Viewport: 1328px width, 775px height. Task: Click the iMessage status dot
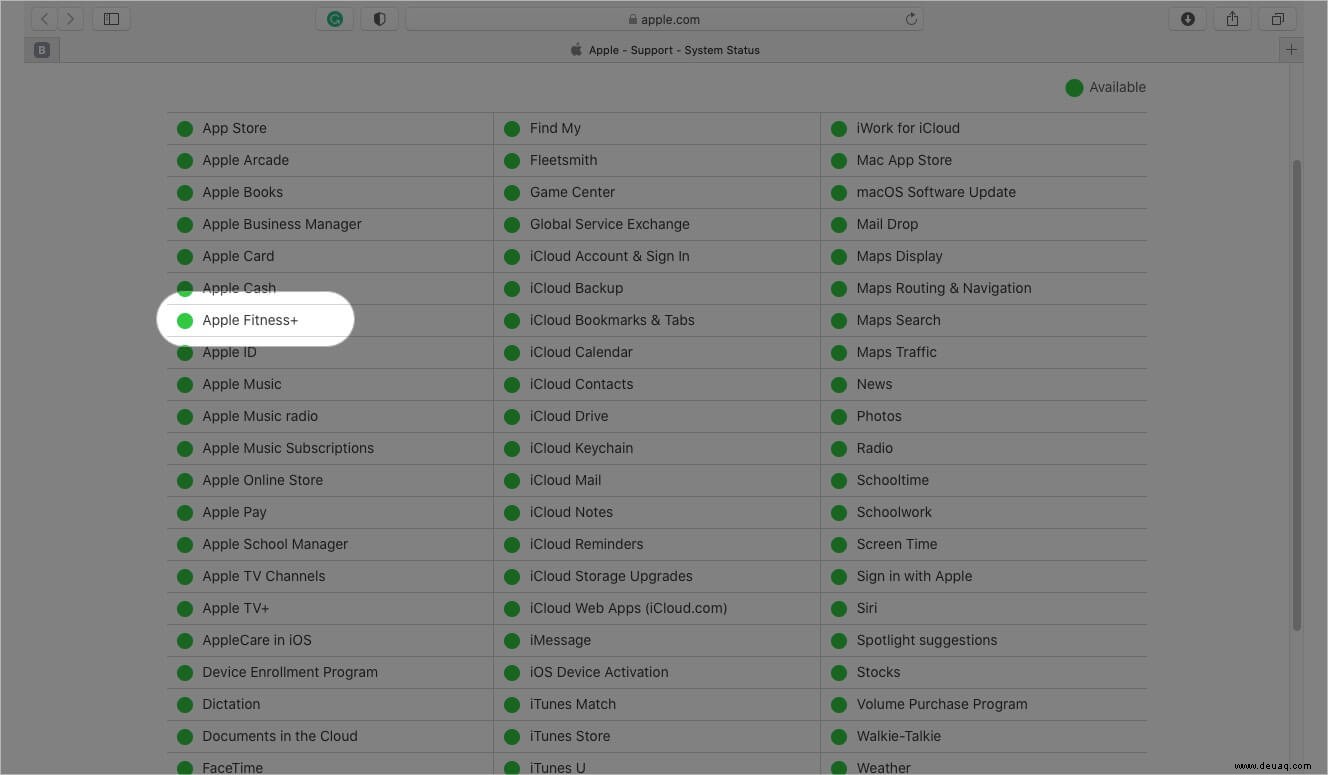click(512, 640)
